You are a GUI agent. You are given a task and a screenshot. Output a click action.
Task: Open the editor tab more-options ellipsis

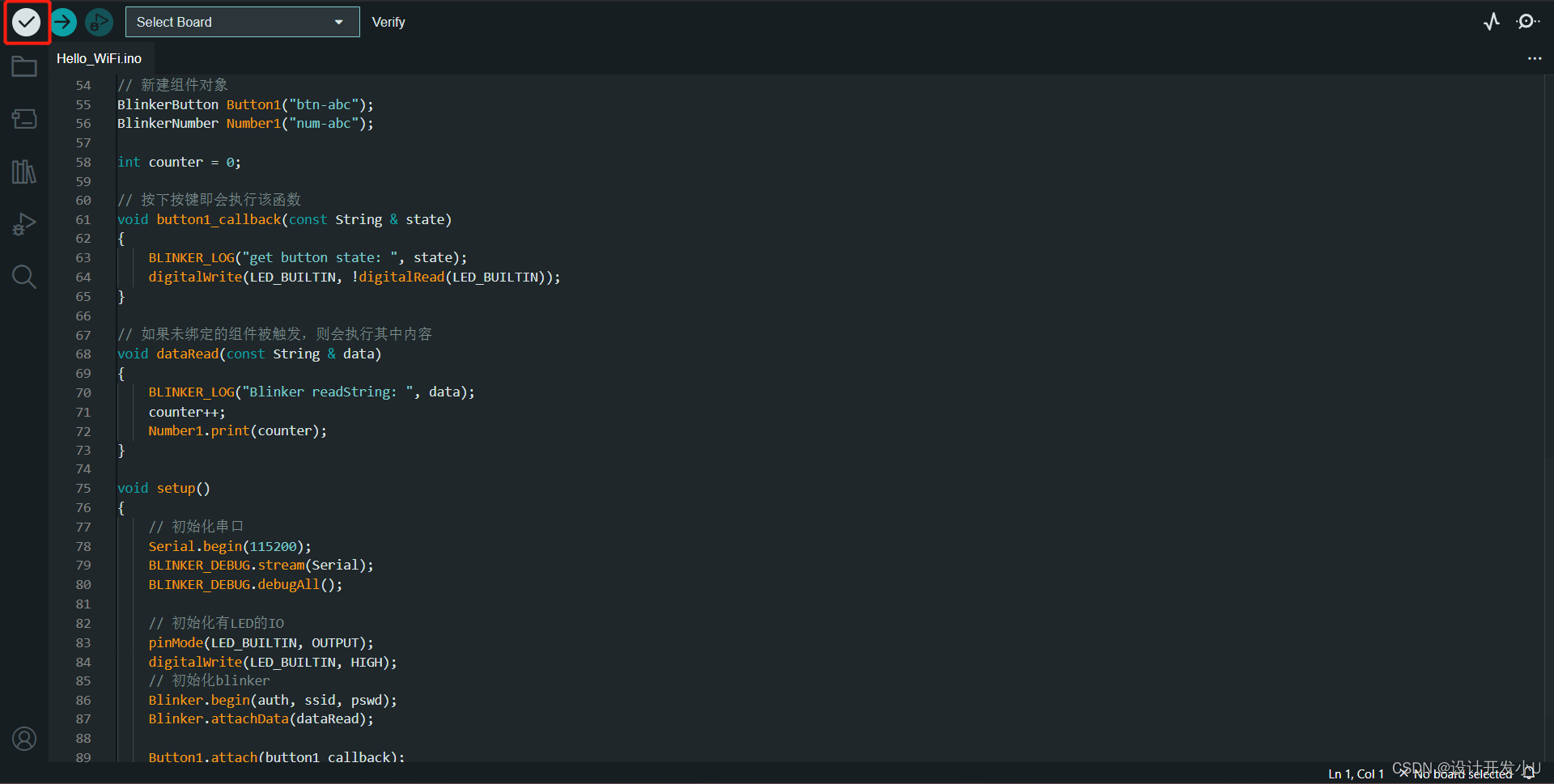tap(1535, 58)
